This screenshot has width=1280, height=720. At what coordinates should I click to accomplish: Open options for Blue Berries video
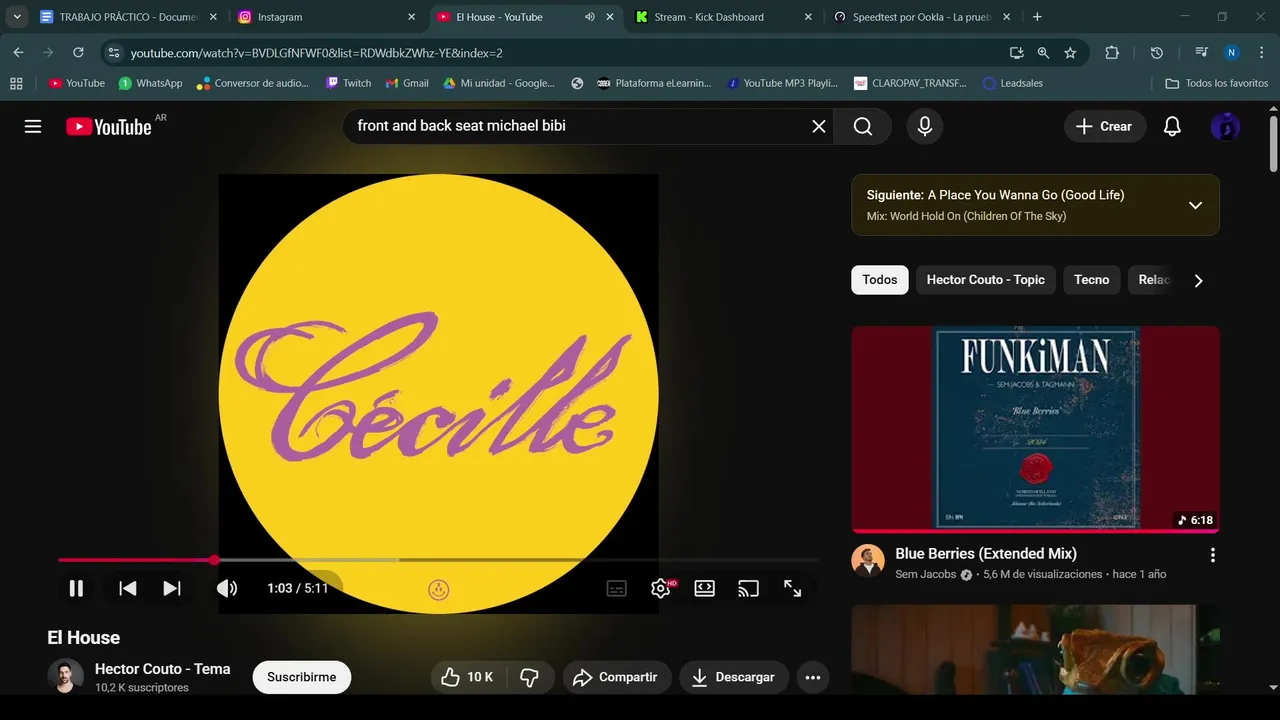[x=1213, y=555]
